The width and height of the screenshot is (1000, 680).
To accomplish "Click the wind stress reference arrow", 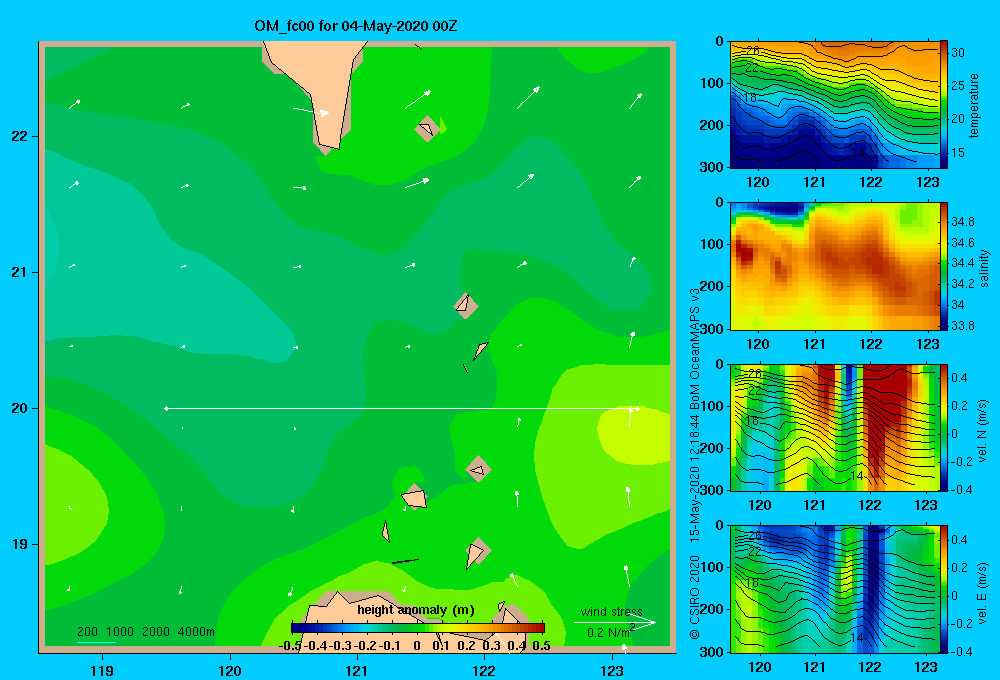I will coord(614,623).
